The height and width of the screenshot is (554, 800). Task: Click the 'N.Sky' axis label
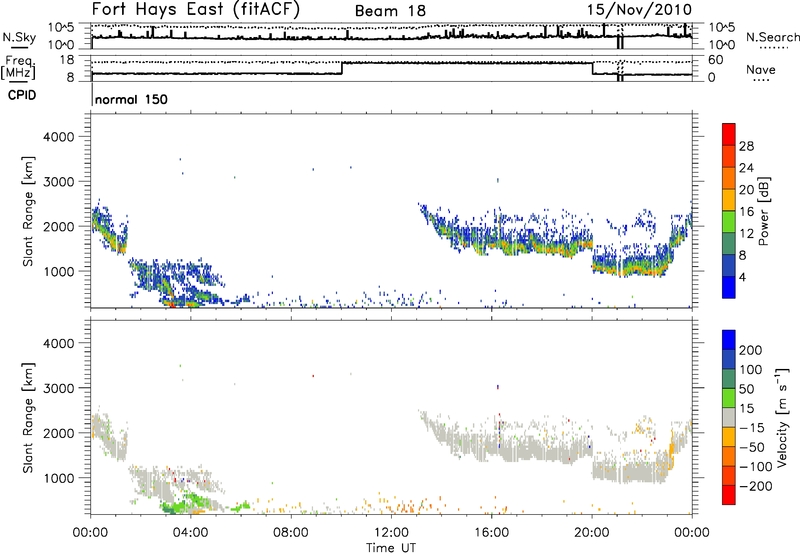pyautogui.click(x=19, y=37)
